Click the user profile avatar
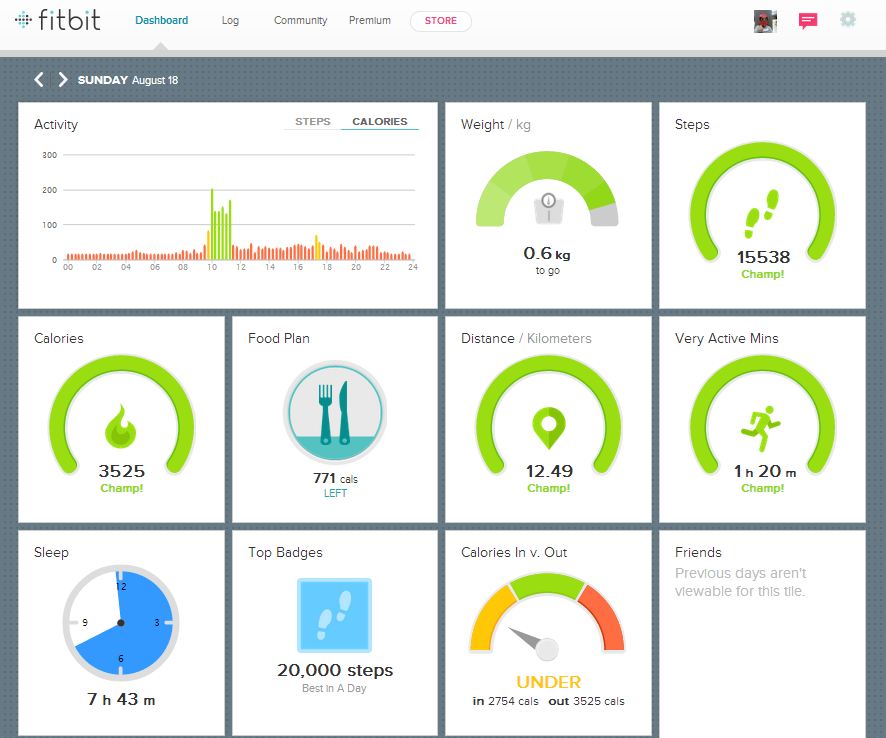886x738 pixels. click(x=766, y=21)
